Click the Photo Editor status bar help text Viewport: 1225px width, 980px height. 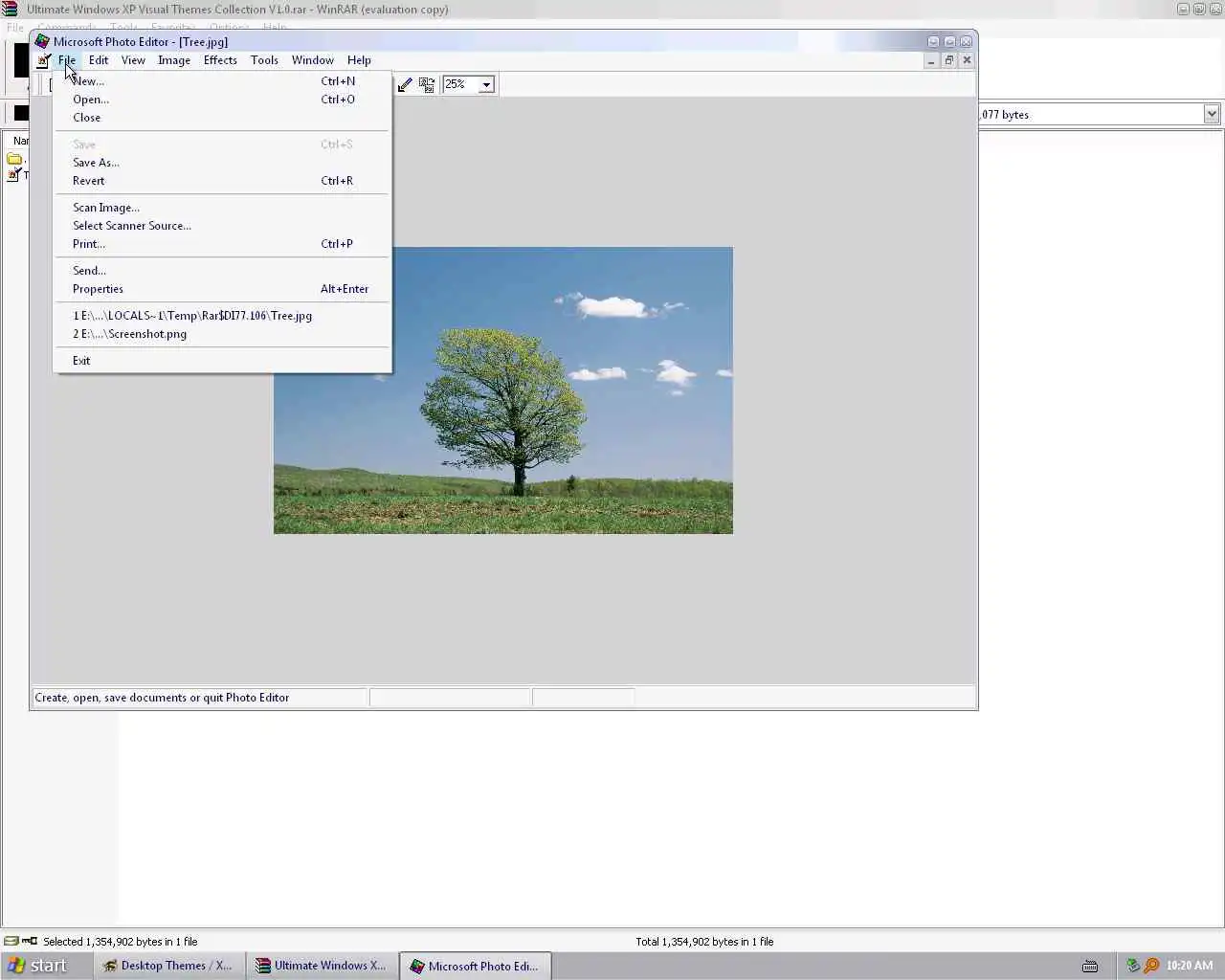162,698
